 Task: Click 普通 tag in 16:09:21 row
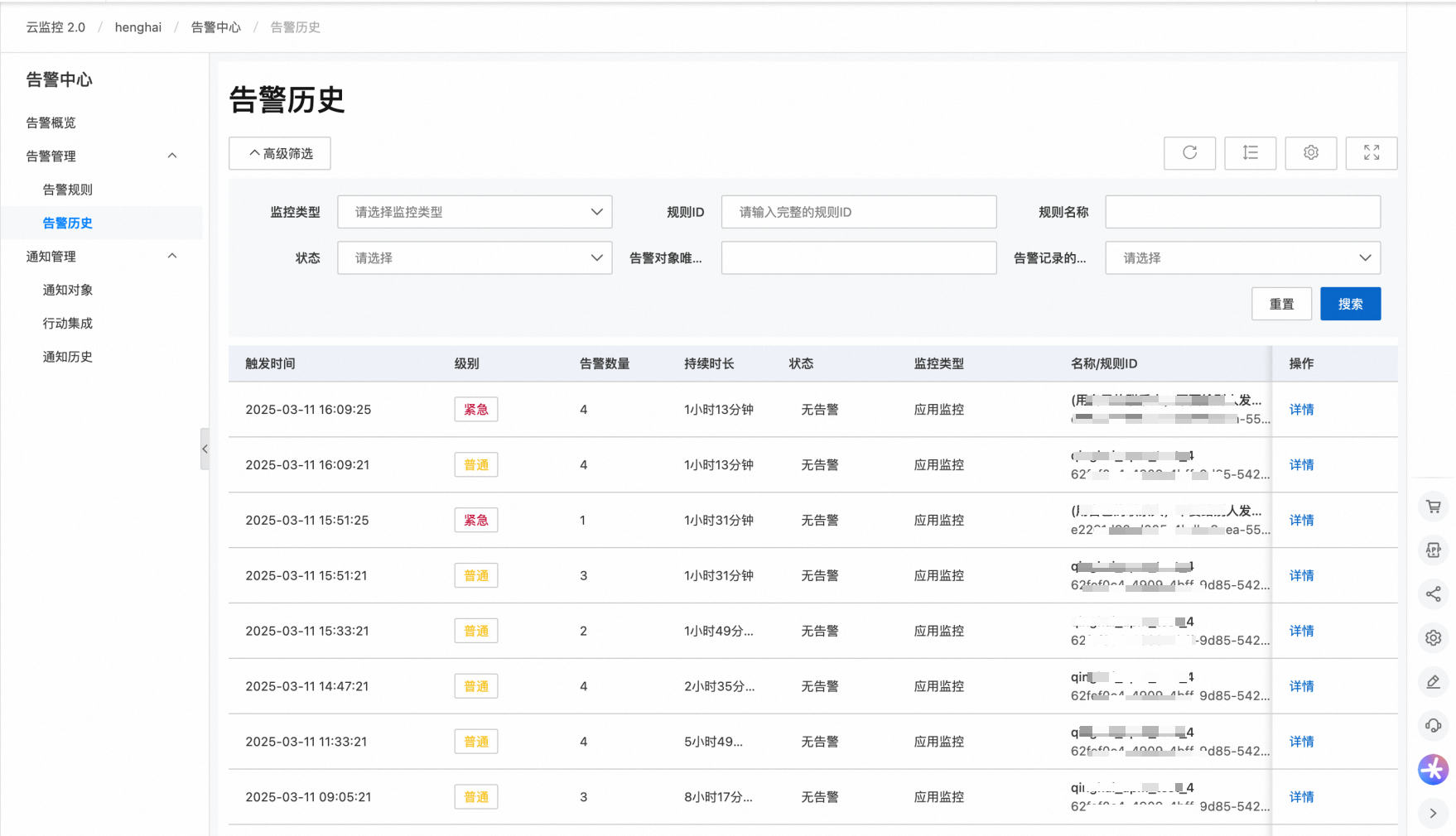click(476, 465)
